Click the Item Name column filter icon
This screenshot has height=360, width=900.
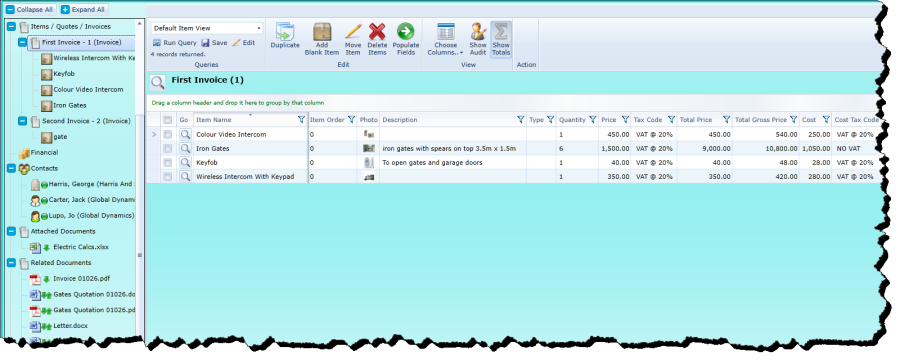[301, 120]
